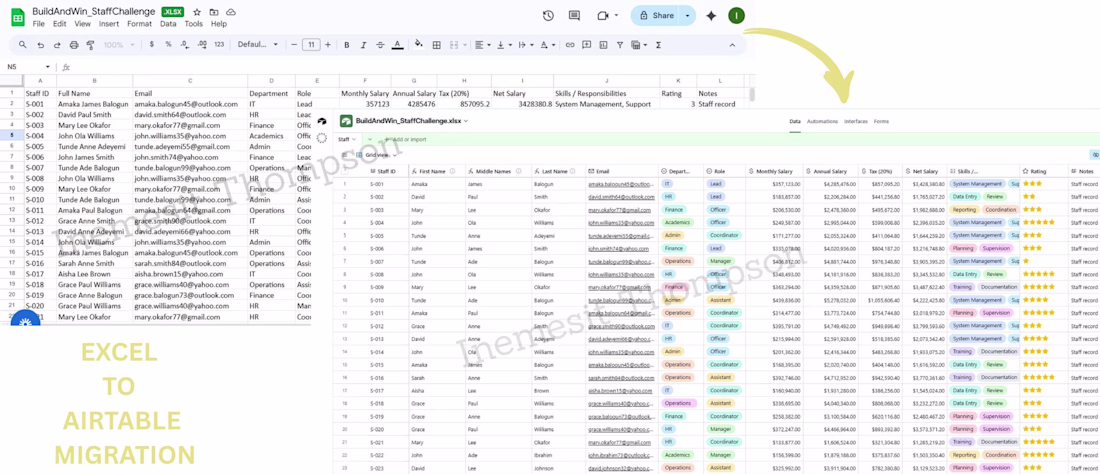Viewport: 1100px width, 474px height.
Task: Open the File menu
Action: (x=39, y=24)
